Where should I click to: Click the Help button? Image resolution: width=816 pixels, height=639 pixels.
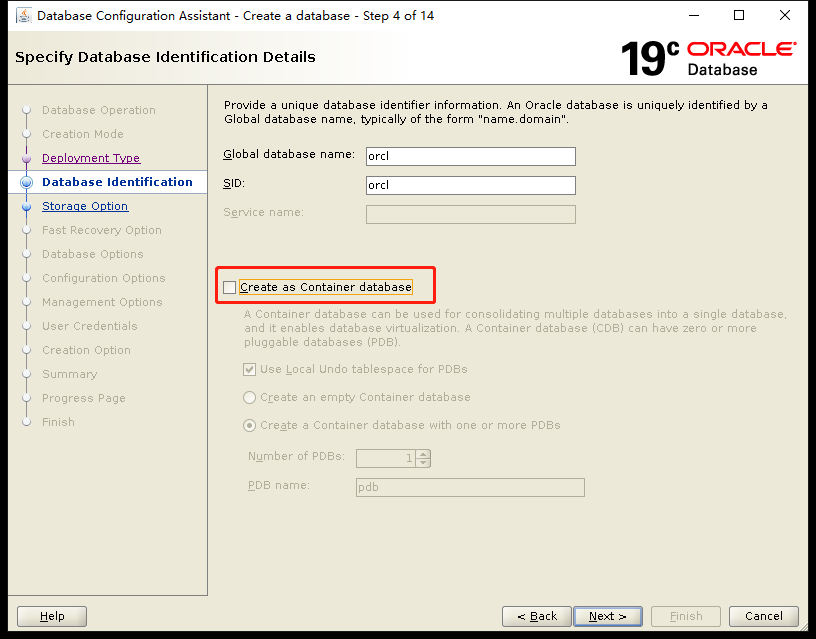[x=52, y=617]
